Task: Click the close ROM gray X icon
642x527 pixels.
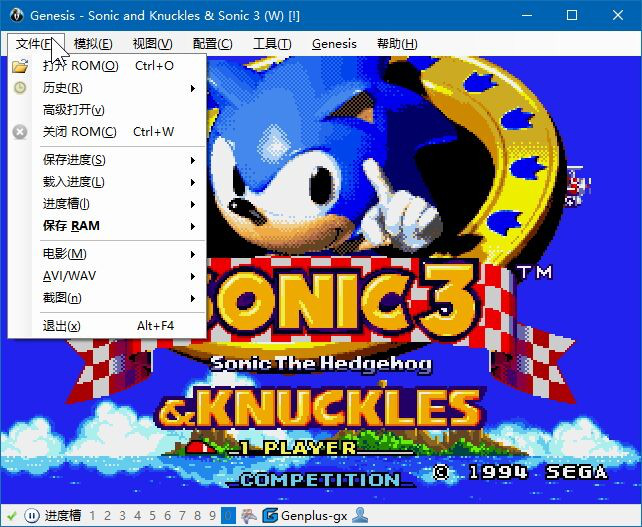Action: (20, 132)
